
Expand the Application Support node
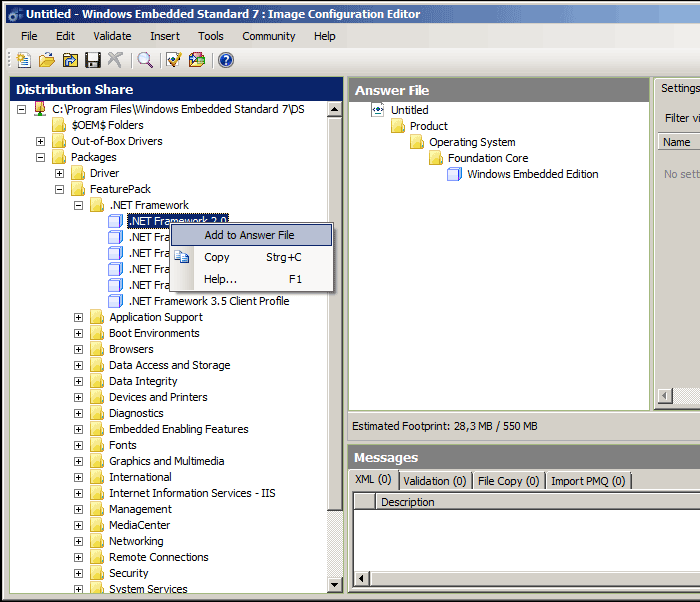[79, 318]
